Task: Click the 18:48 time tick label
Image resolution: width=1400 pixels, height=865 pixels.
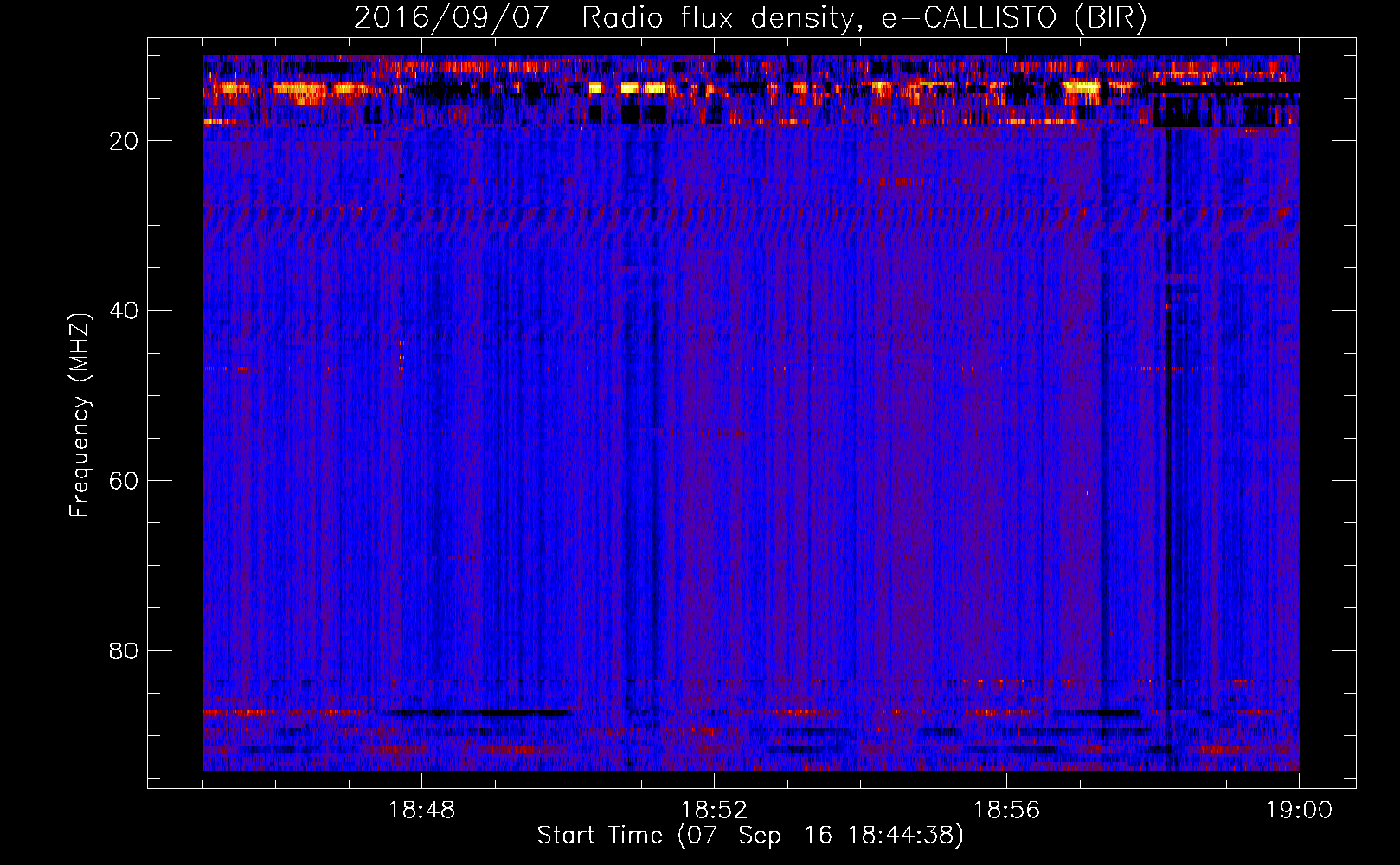Action: point(421,811)
